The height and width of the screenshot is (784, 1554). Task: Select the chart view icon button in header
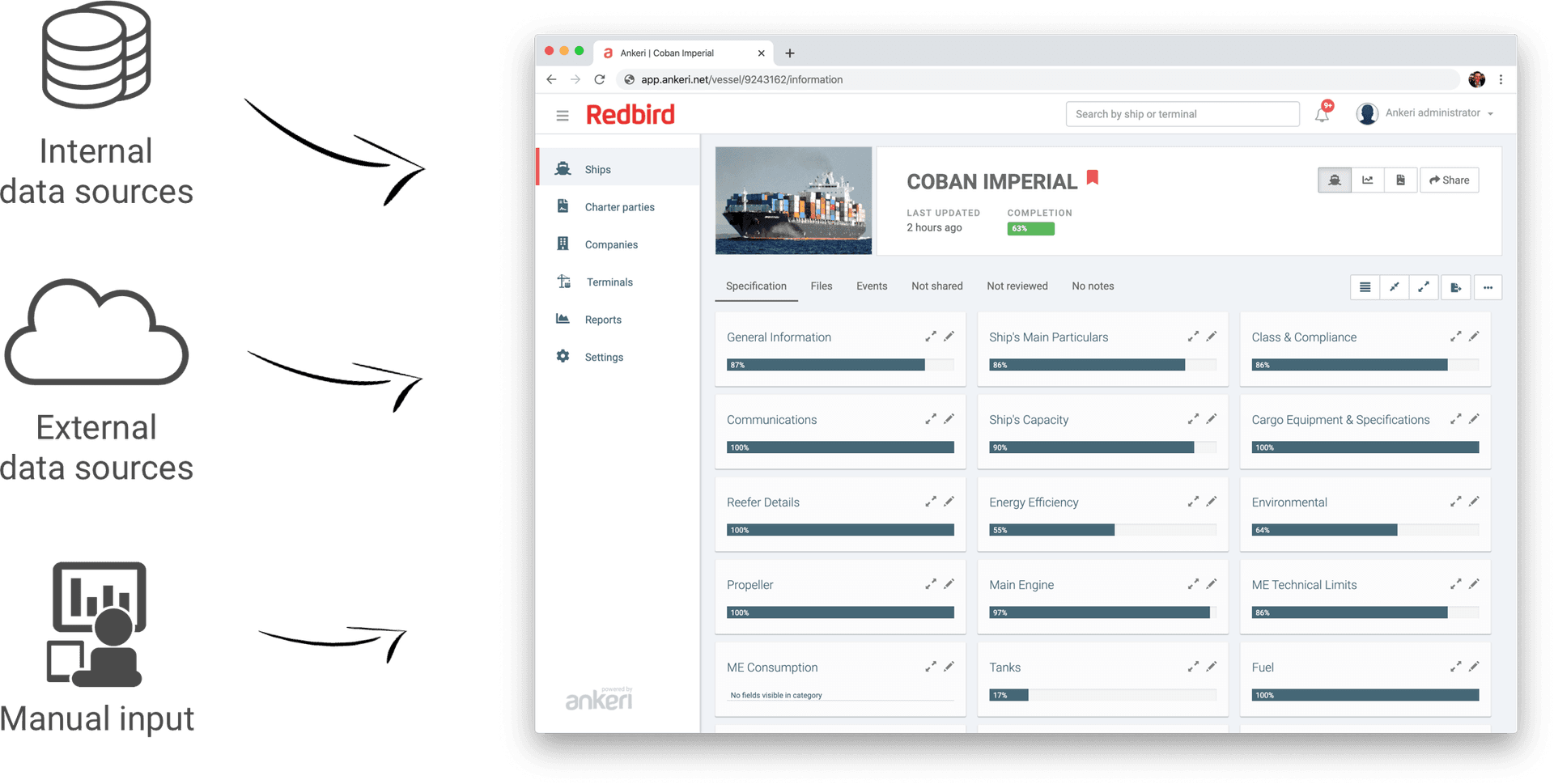[1368, 180]
